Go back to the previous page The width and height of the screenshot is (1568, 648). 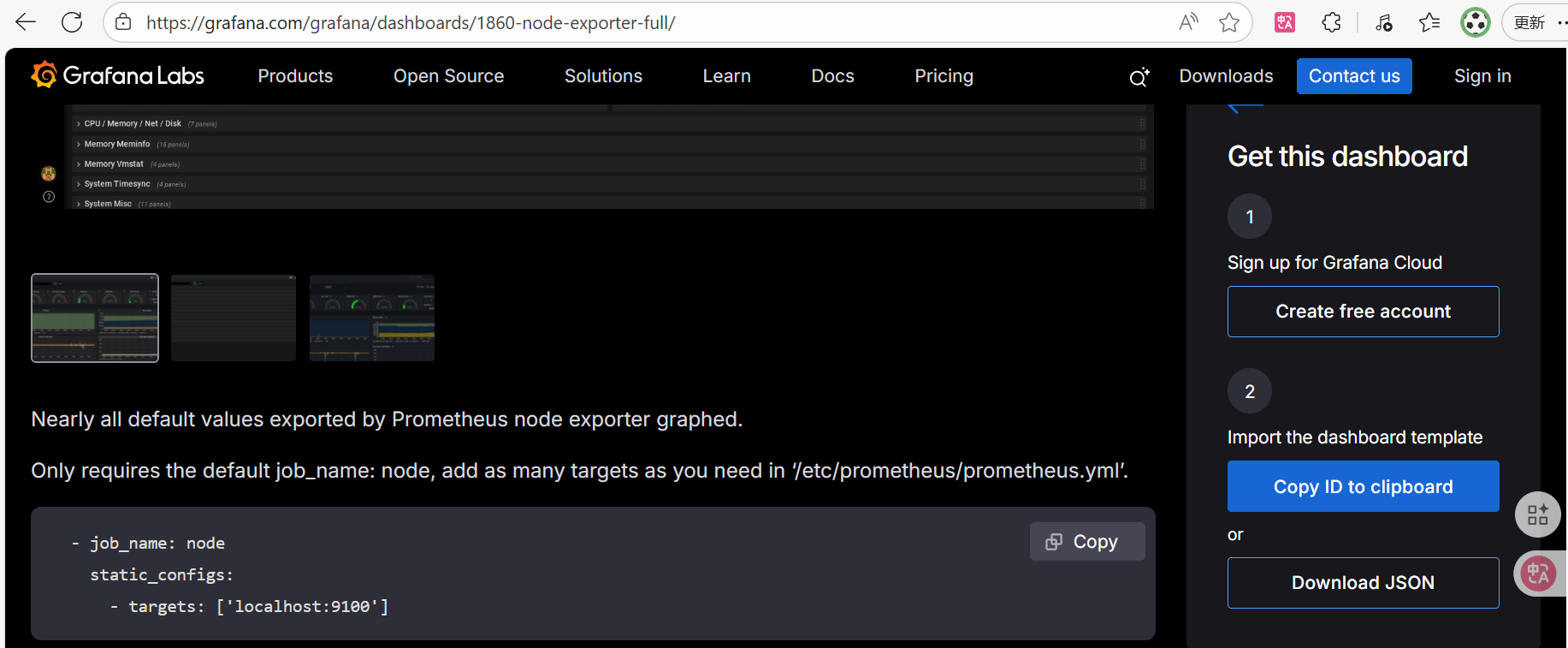pyautogui.click(x=27, y=22)
